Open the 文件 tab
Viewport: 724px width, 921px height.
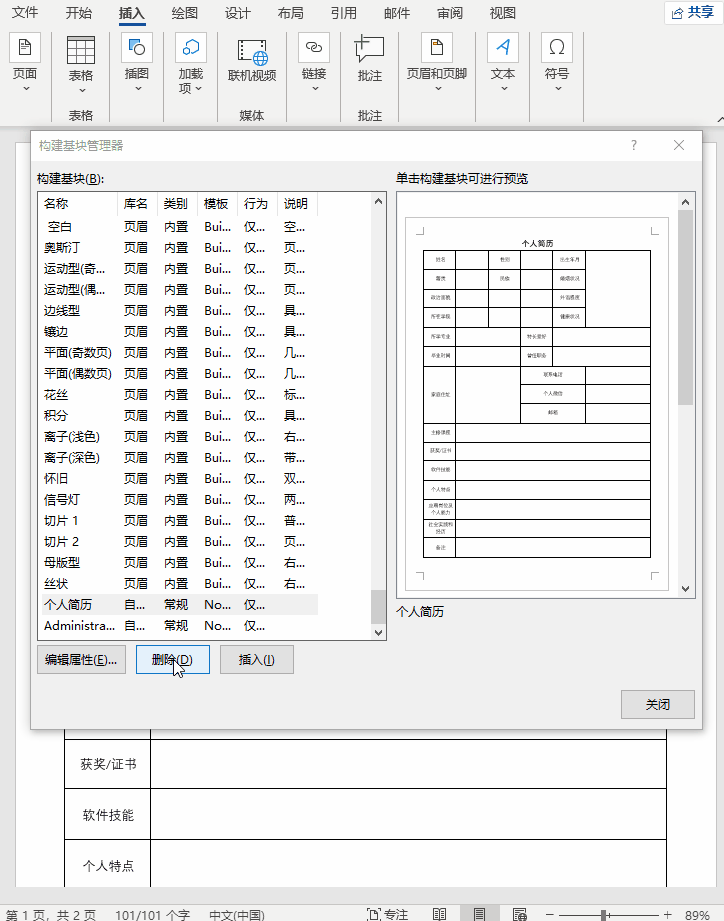[x=25, y=12]
